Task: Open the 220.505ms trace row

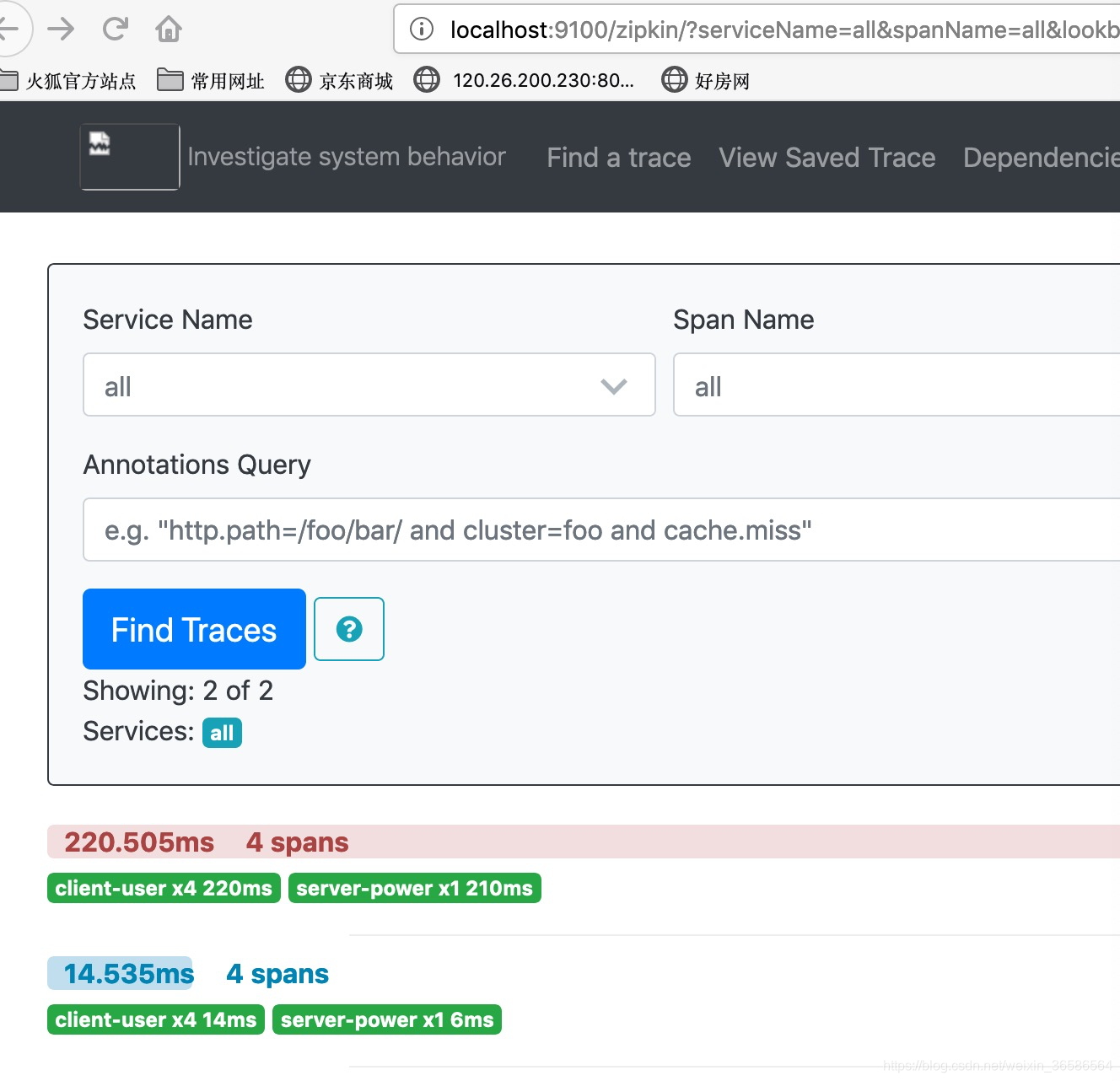Action: tap(584, 842)
